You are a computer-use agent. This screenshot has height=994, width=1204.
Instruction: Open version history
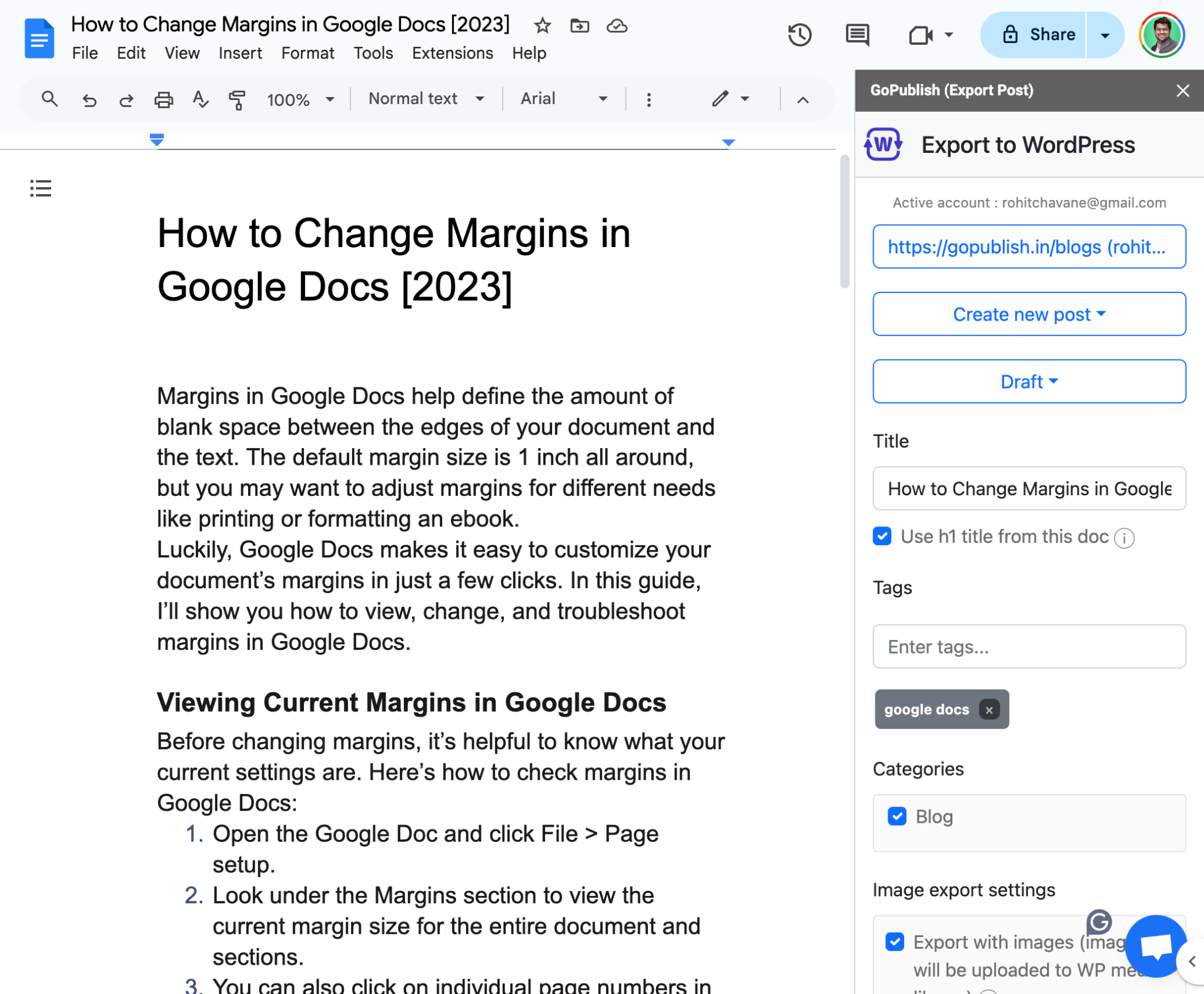800,35
